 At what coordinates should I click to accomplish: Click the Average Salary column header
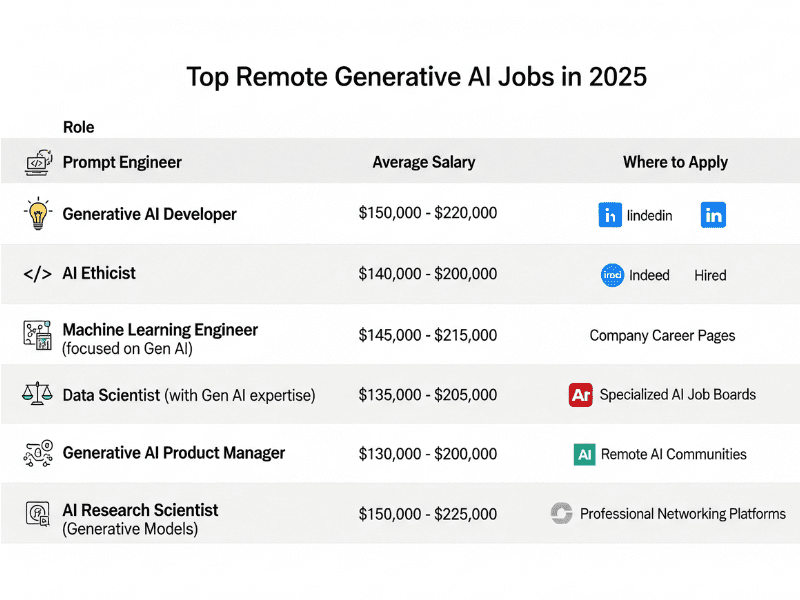(x=423, y=162)
